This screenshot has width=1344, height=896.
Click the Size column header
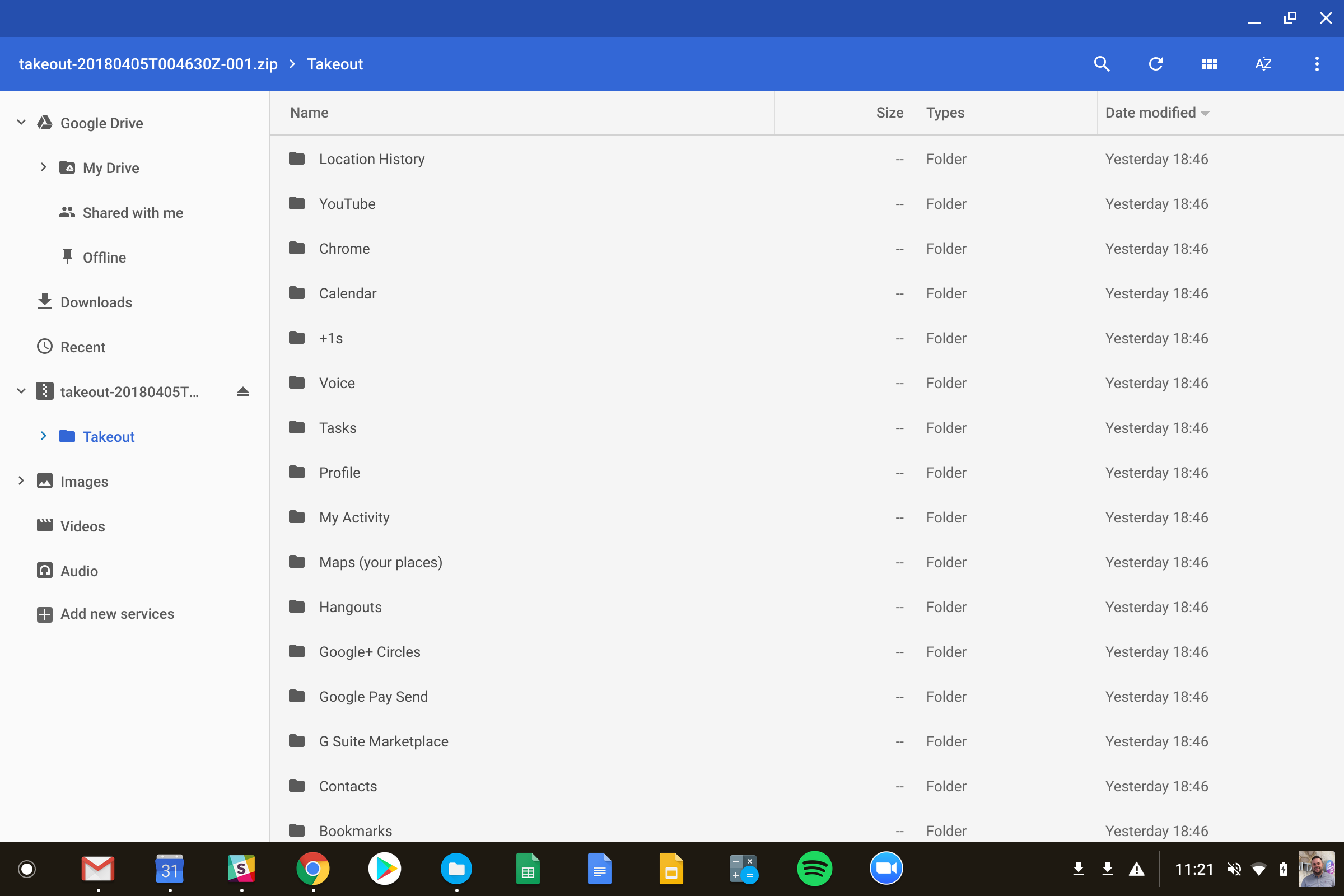click(889, 113)
